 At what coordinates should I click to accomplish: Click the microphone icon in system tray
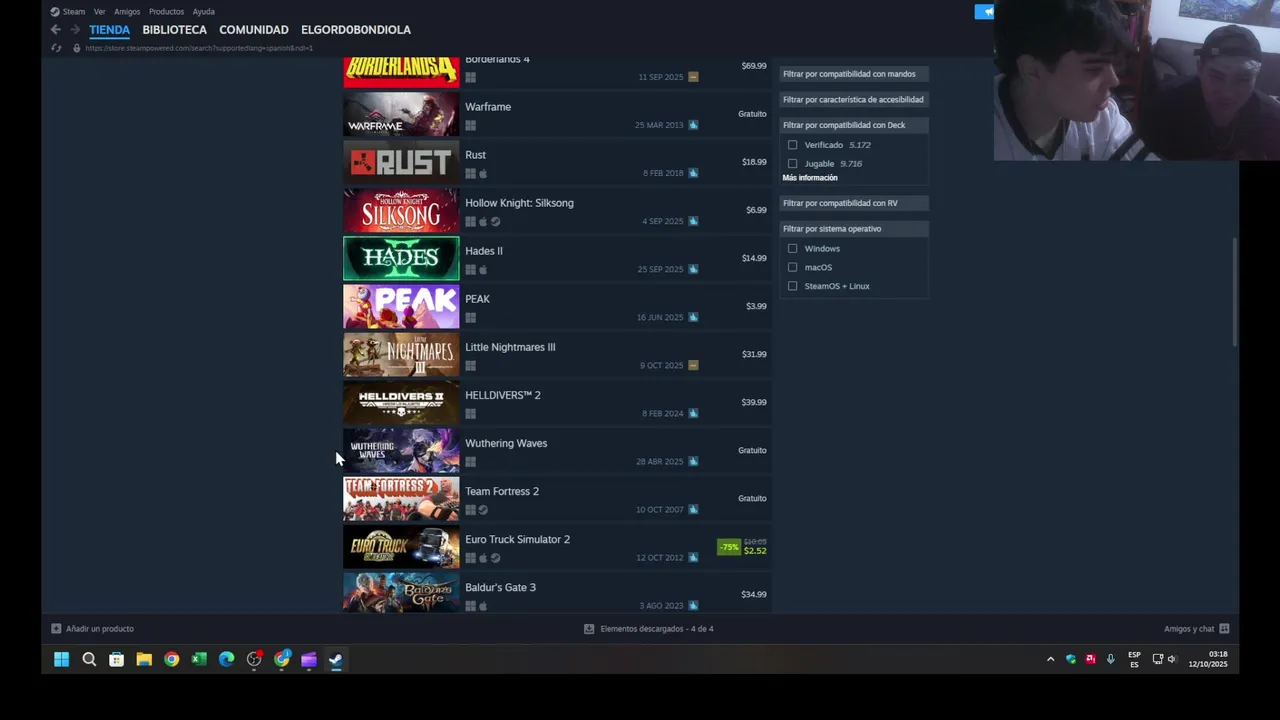[1110, 659]
